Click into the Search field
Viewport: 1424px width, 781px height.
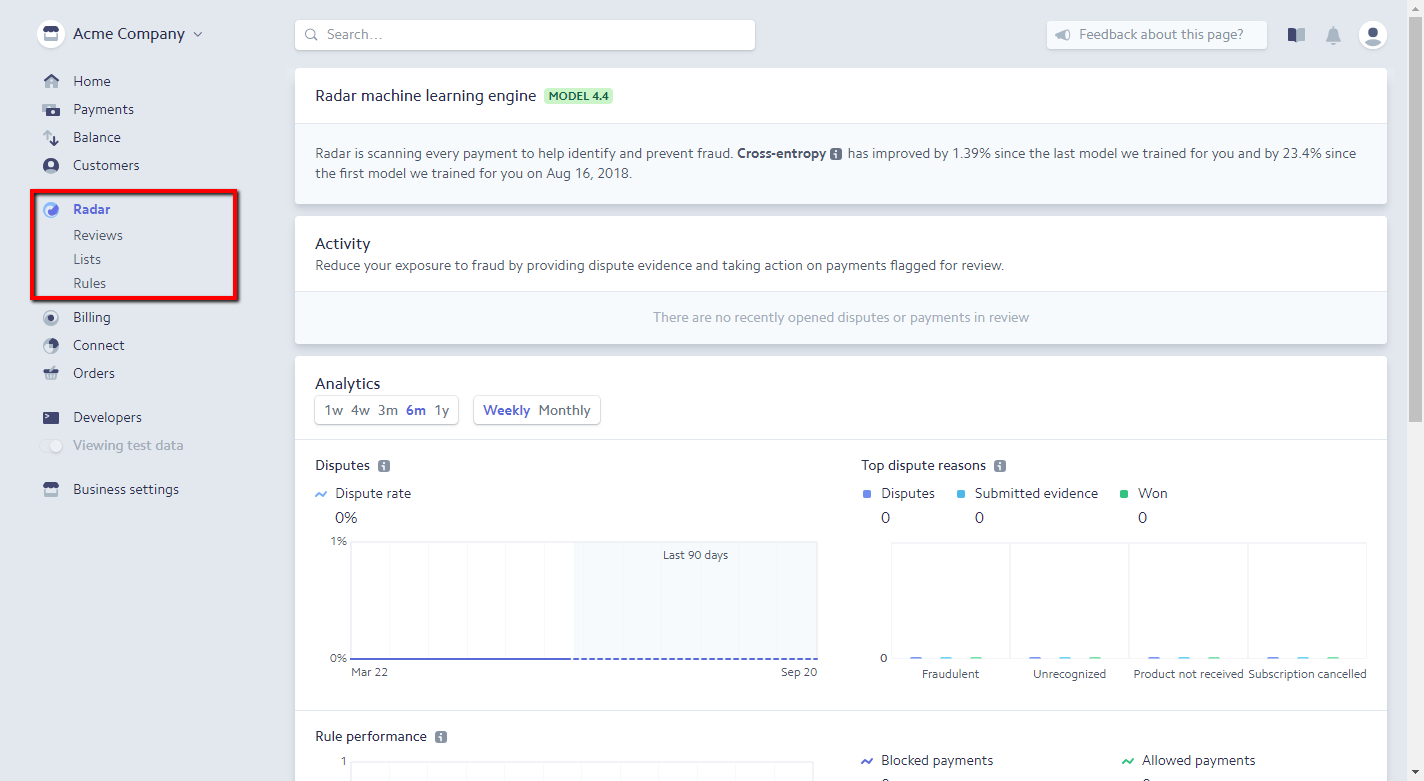[x=525, y=34]
